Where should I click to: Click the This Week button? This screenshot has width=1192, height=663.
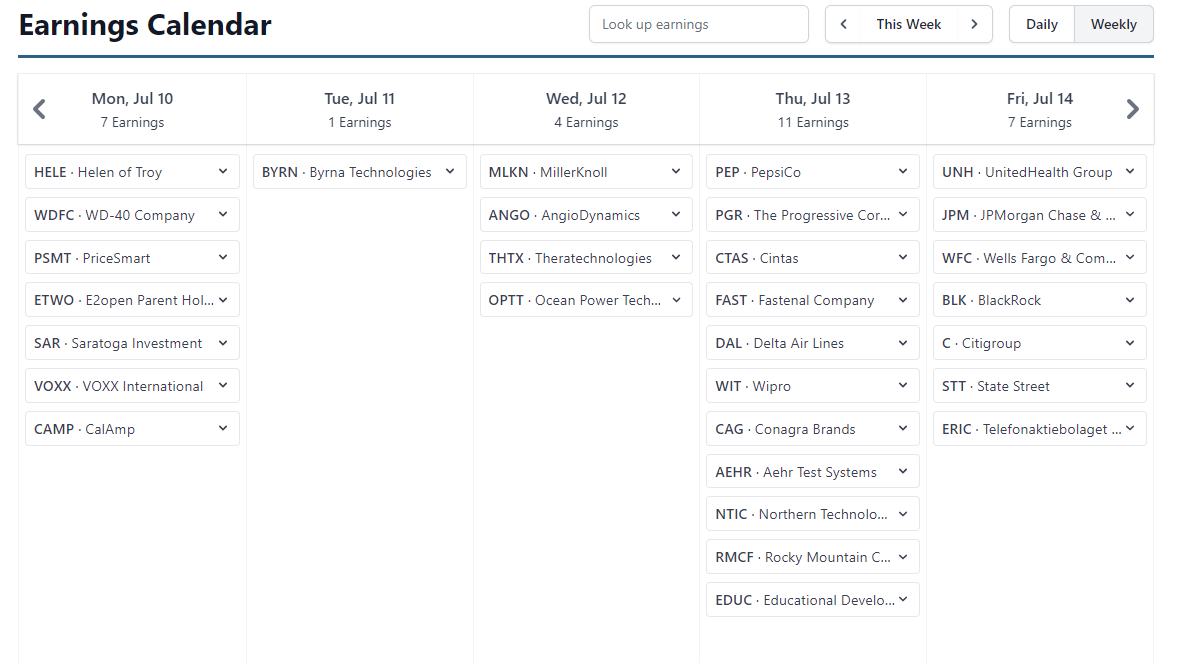(x=908, y=24)
